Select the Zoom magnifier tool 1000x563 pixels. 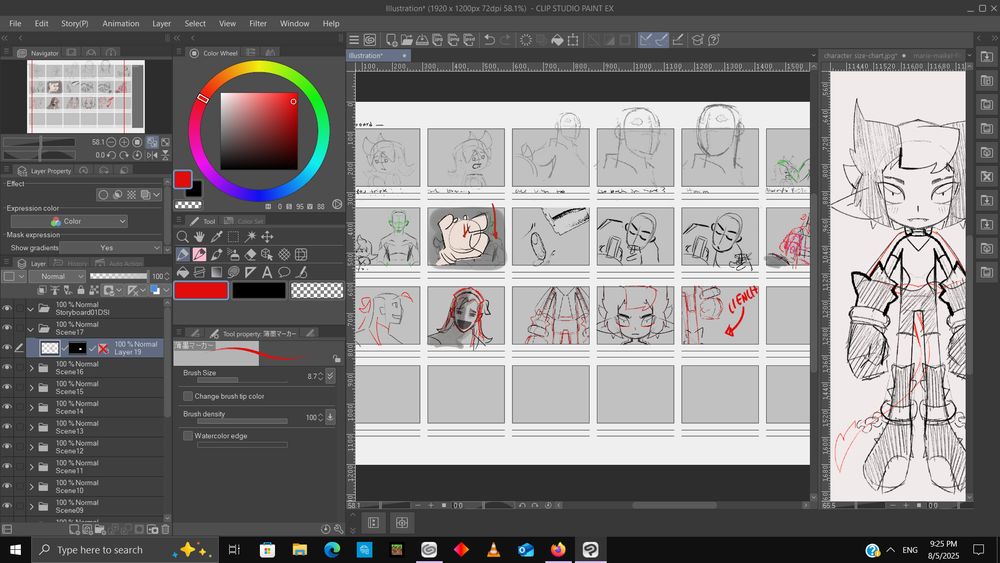point(182,237)
